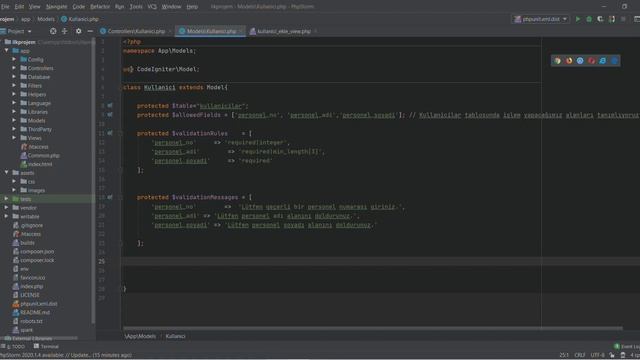Expand the writable folder arrow

7,216
